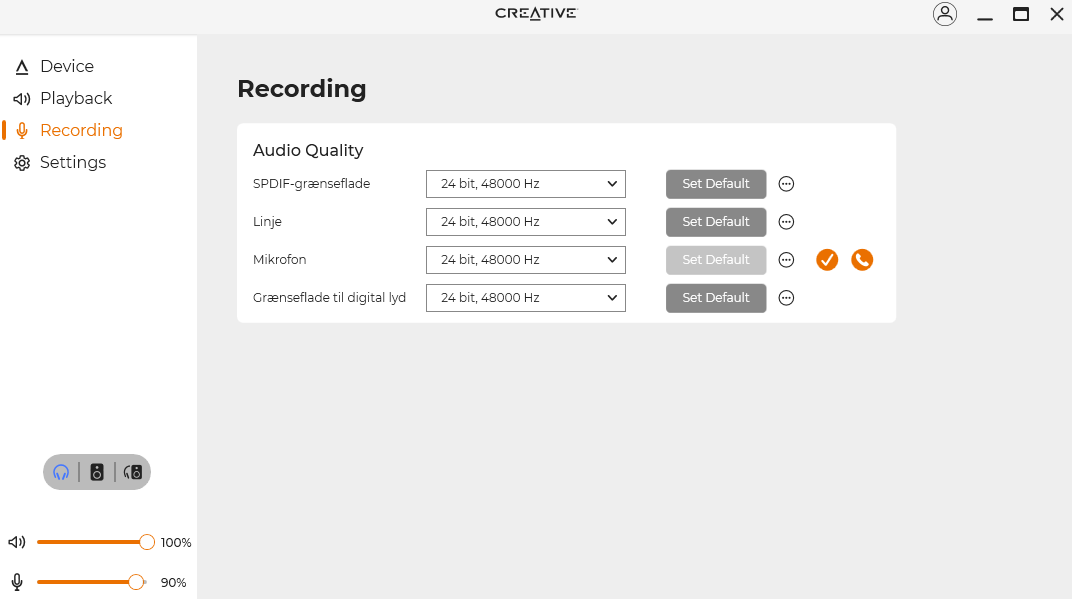Viewport: 1072px width, 599px height.
Task: Open more options for Linje
Action: click(786, 222)
